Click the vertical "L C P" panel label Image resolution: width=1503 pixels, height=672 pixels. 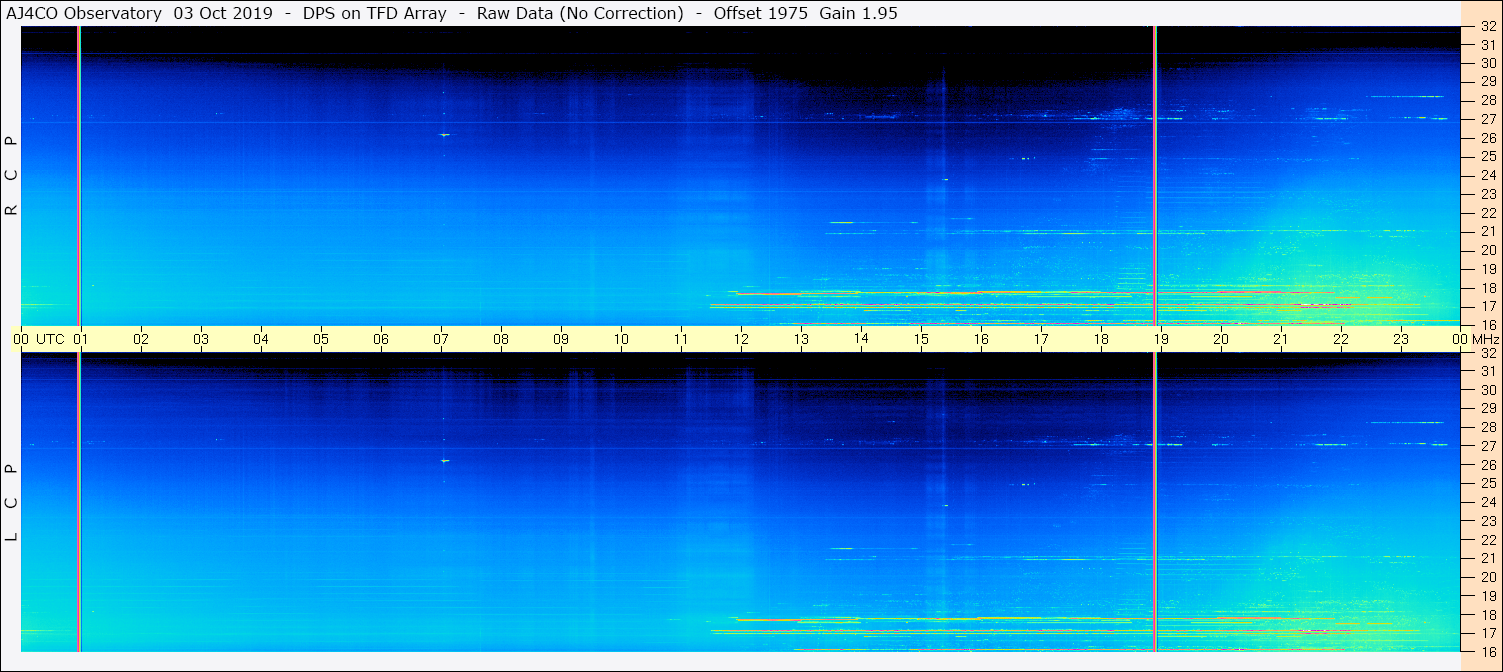click(11, 503)
